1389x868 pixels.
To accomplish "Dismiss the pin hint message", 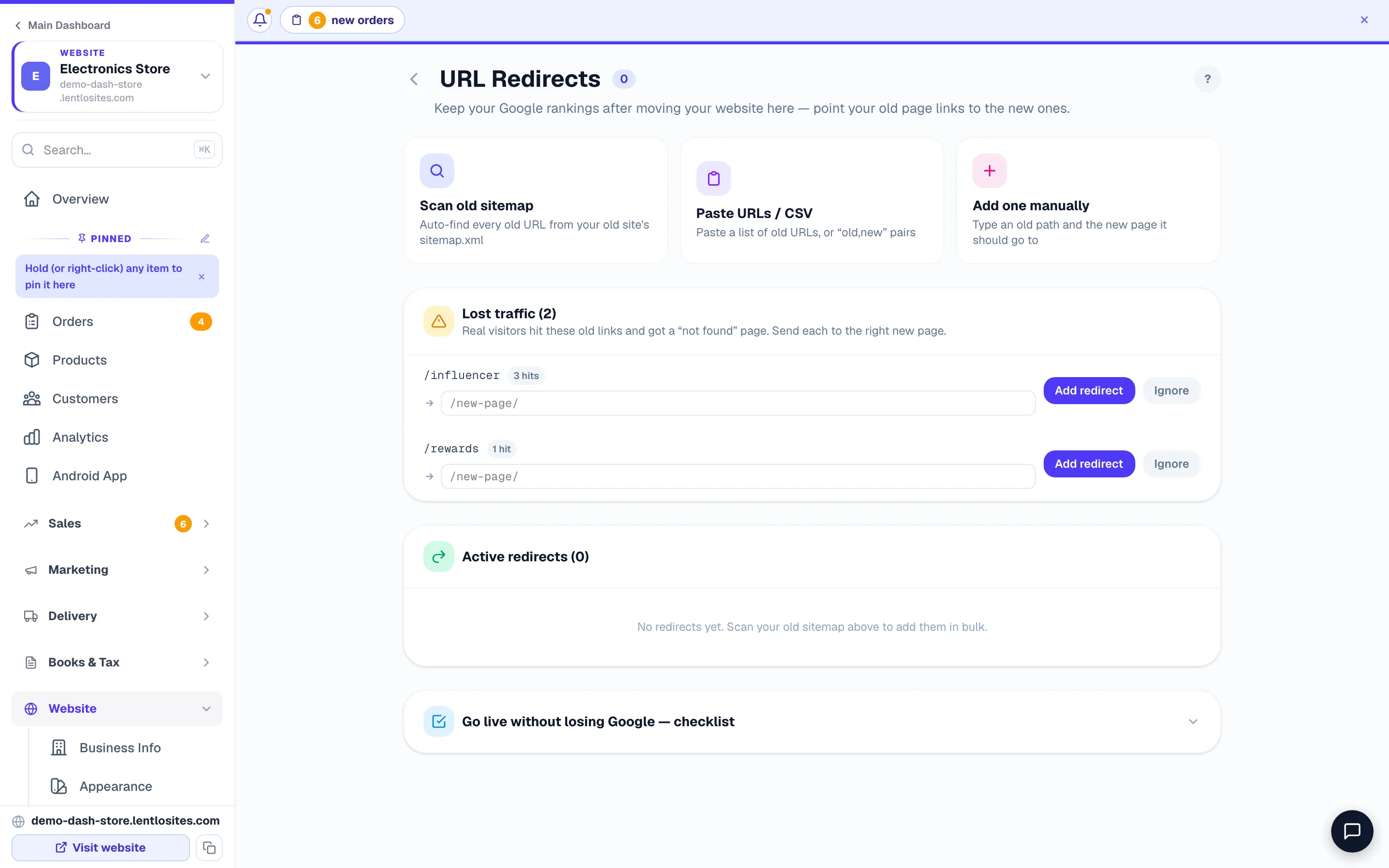I will pos(202,277).
